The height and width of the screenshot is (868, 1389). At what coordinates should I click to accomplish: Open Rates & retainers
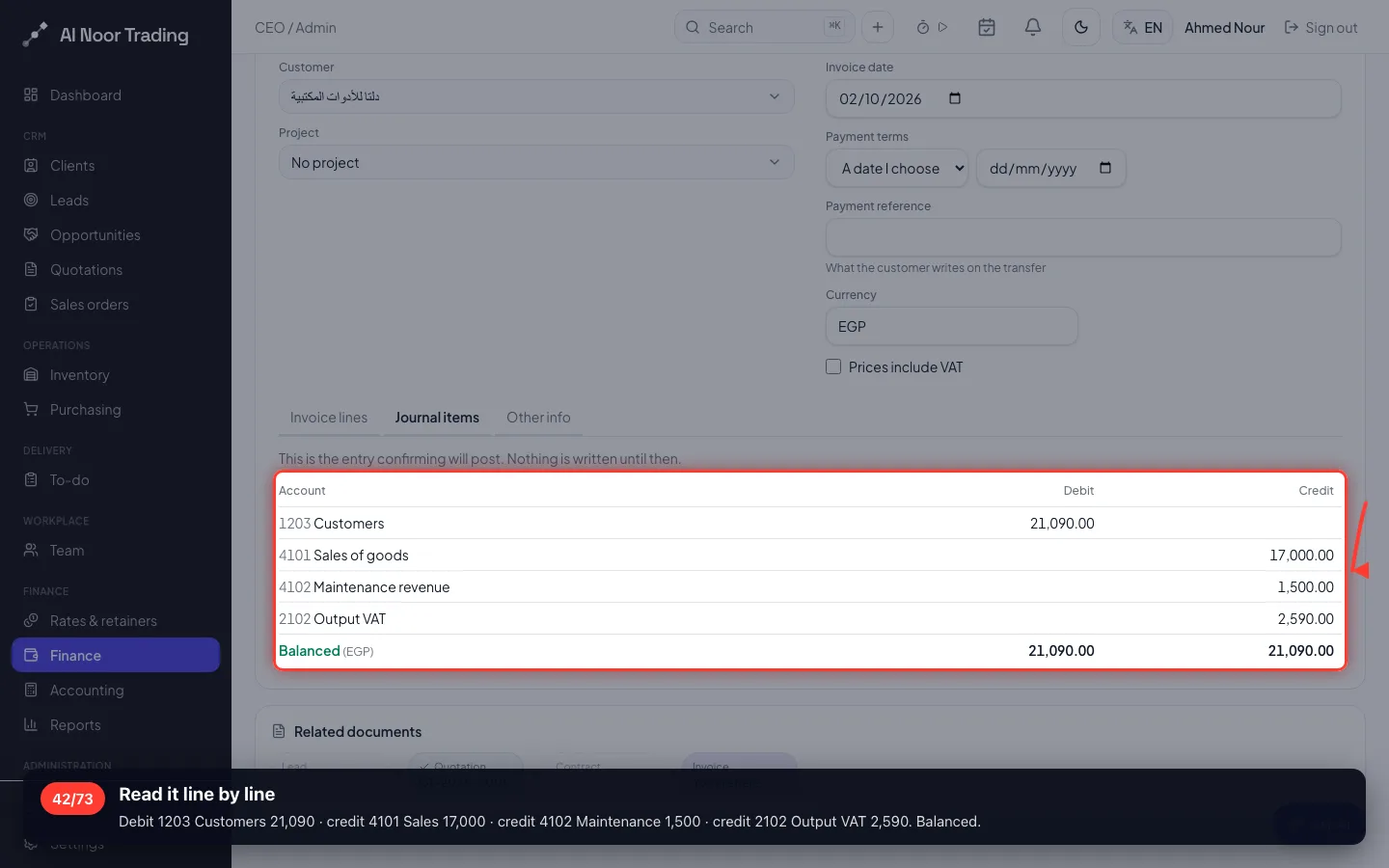(x=116, y=621)
